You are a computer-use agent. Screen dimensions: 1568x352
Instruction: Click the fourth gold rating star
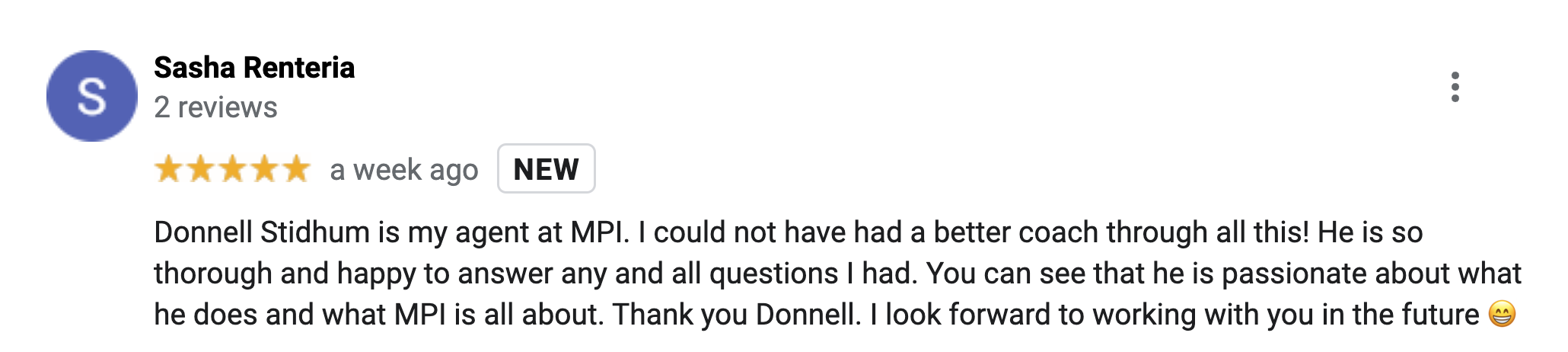(x=264, y=169)
